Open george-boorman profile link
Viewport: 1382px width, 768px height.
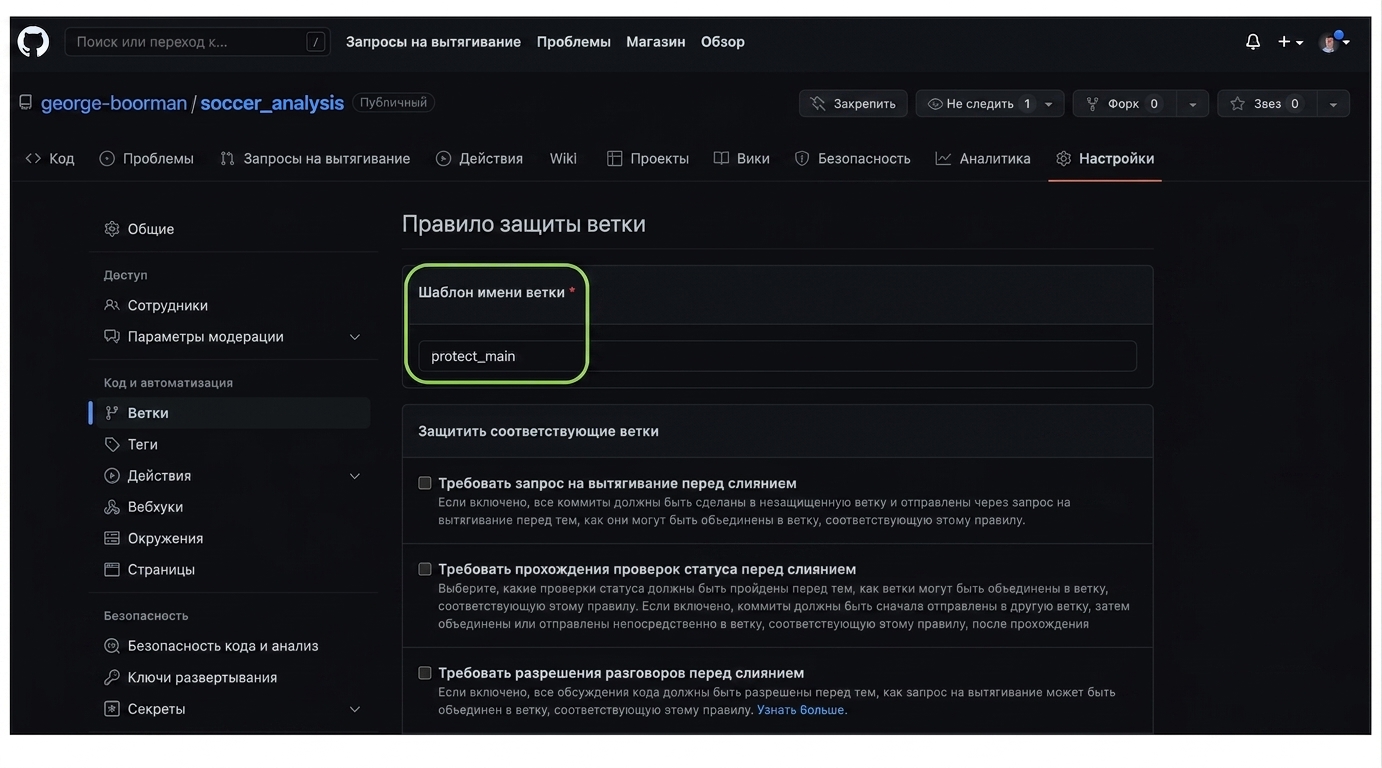click(x=114, y=103)
